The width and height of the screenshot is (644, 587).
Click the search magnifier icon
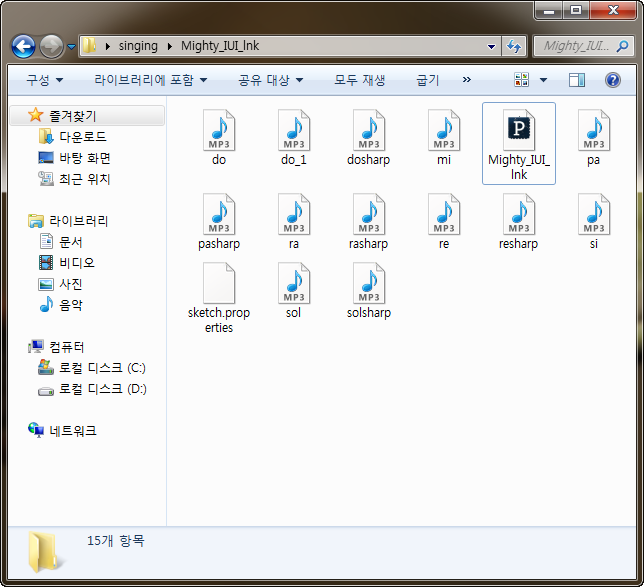pyautogui.click(x=622, y=46)
